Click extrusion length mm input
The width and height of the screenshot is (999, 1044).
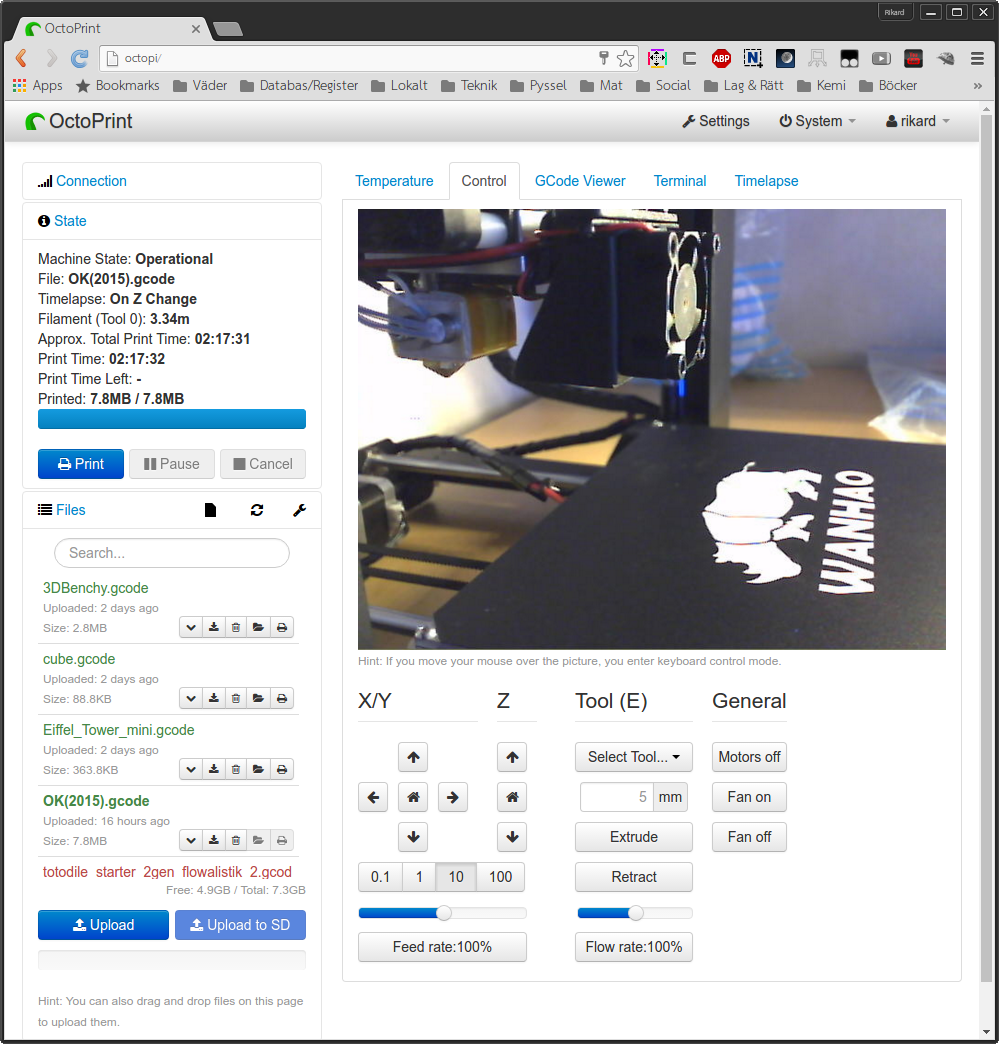617,797
